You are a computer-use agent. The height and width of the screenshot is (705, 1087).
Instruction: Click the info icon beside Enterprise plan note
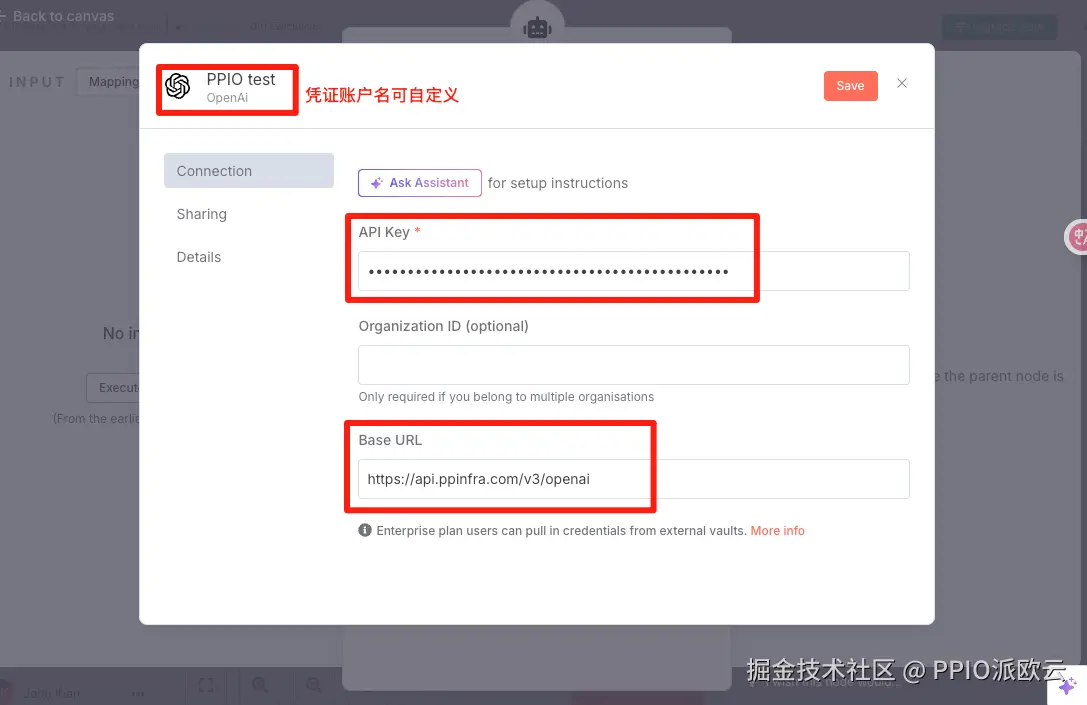point(365,530)
